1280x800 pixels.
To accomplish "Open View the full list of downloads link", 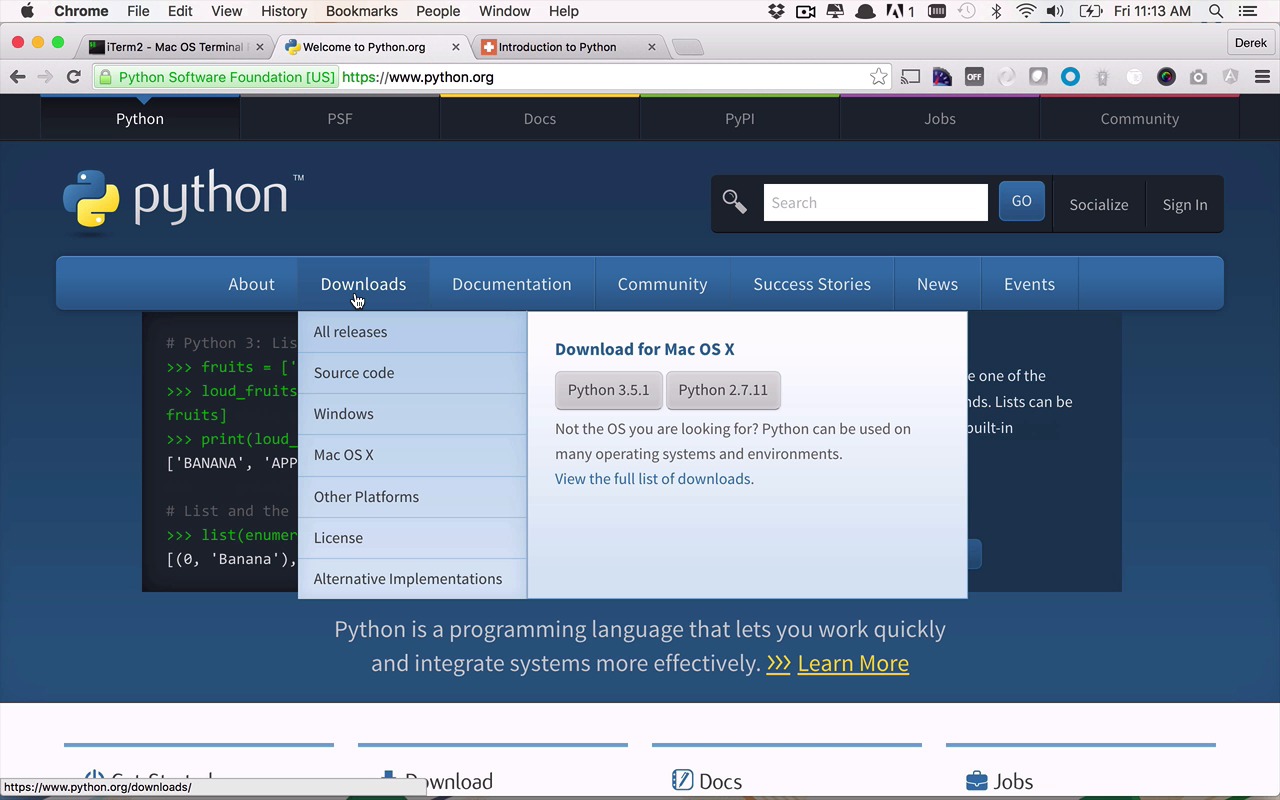I will [x=654, y=479].
